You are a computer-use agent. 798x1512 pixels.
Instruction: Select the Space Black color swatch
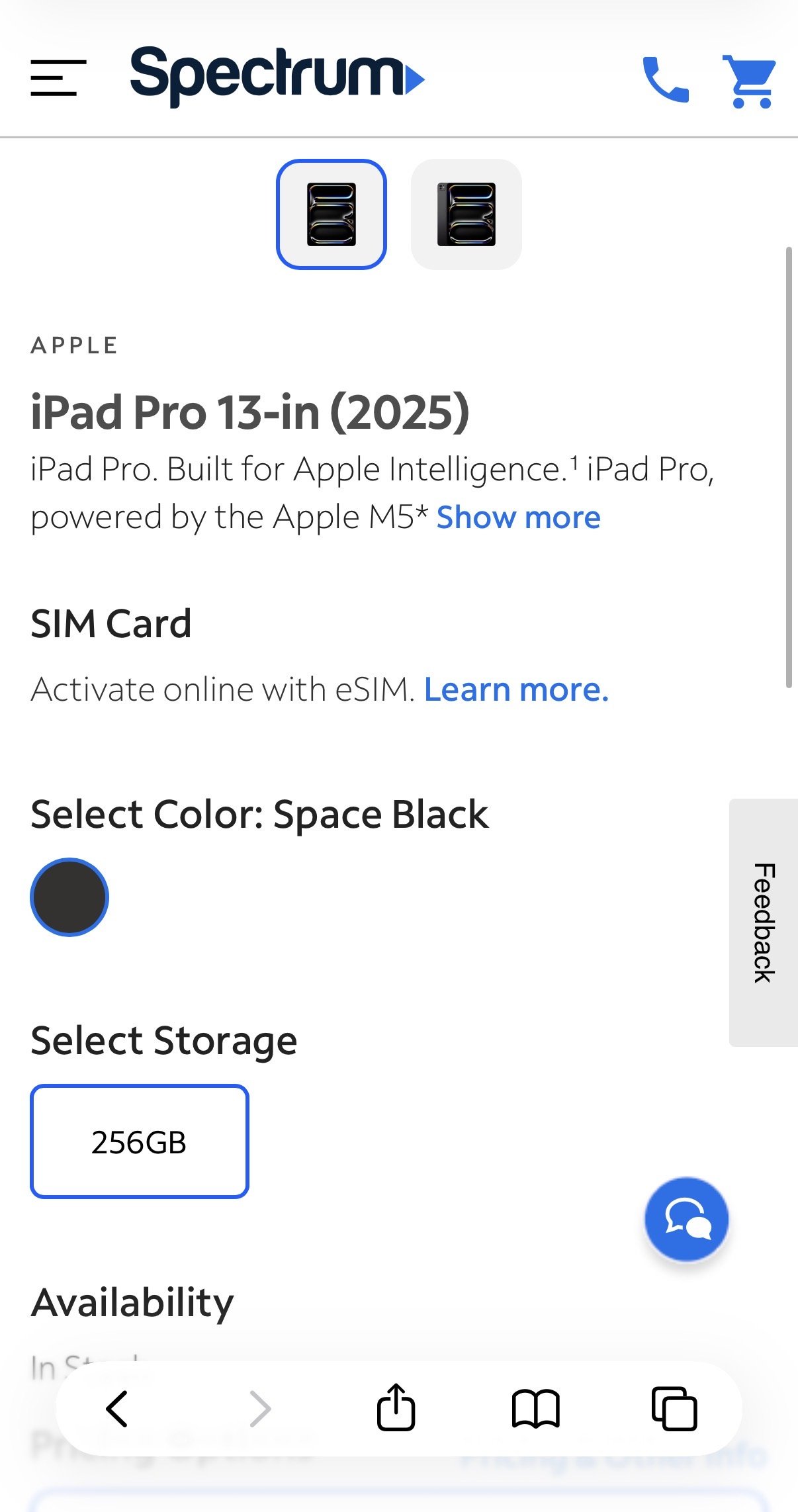click(x=70, y=898)
